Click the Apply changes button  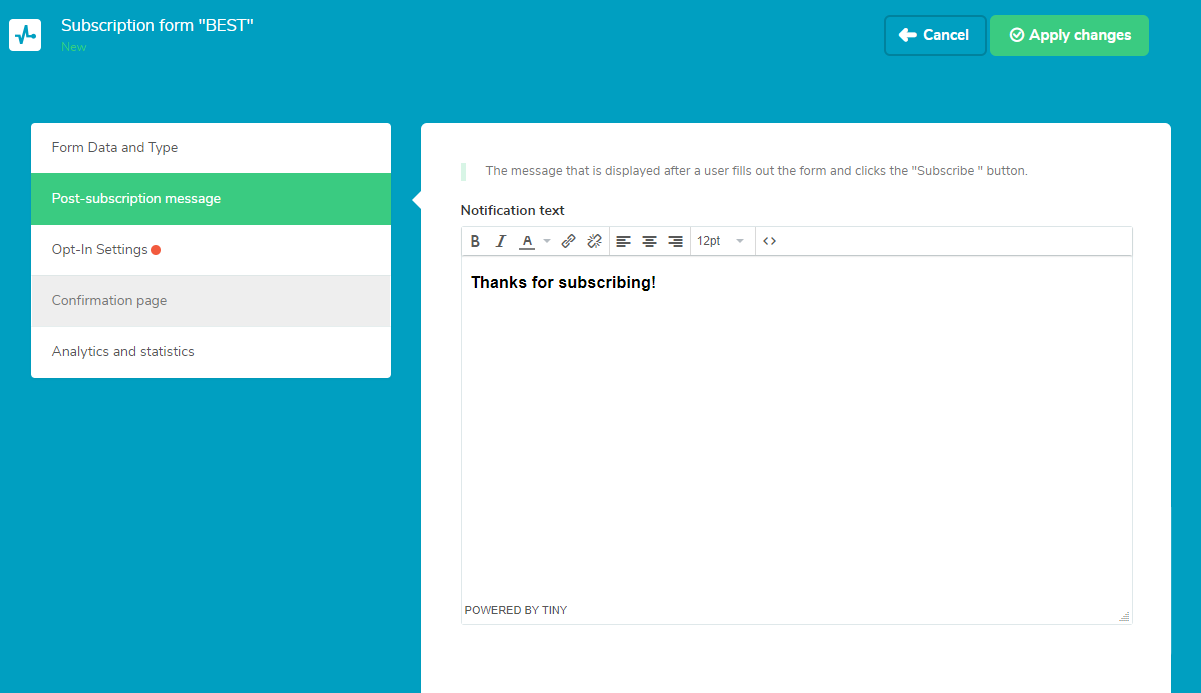(x=1069, y=35)
